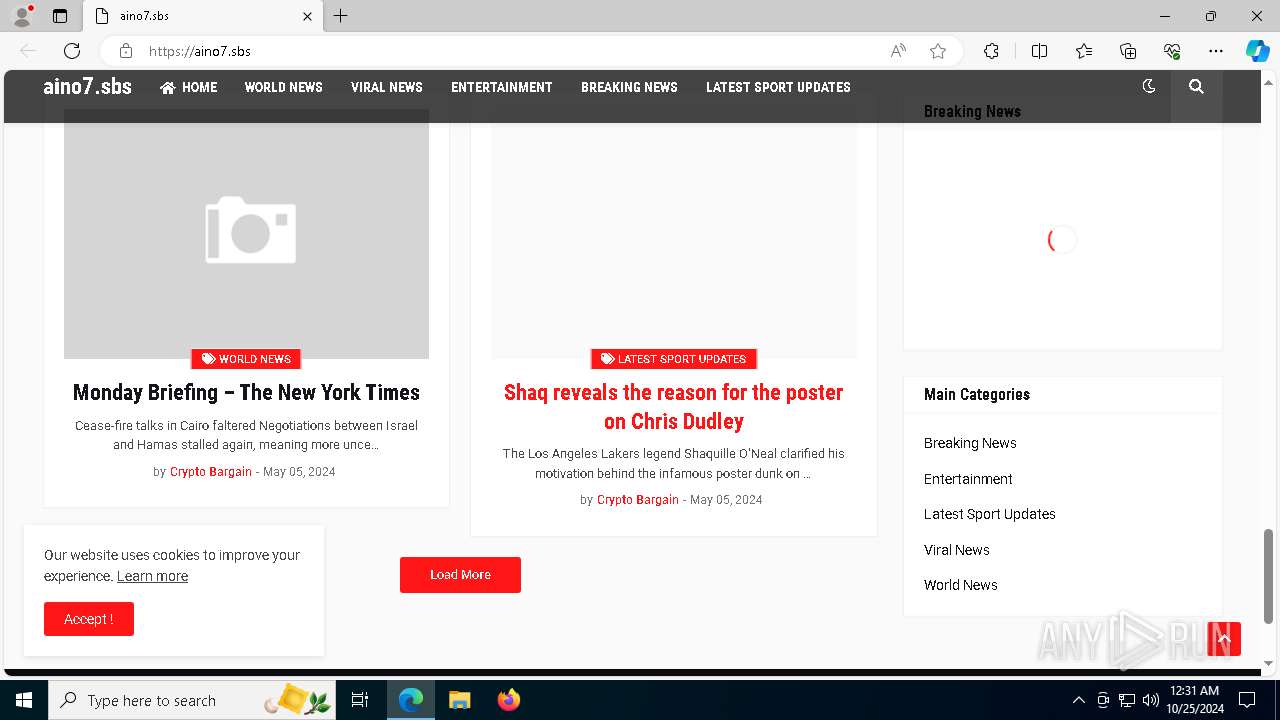Open Learn more cookie policy link
The image size is (1280, 720).
click(152, 576)
